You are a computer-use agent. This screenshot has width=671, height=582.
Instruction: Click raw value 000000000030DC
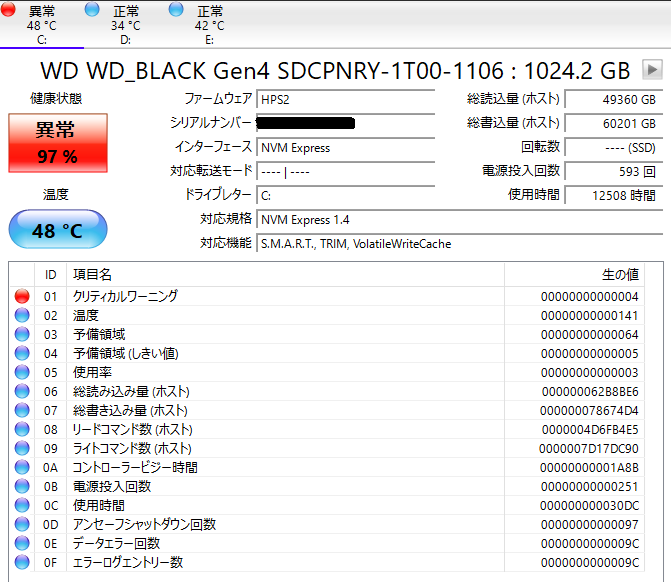point(589,505)
